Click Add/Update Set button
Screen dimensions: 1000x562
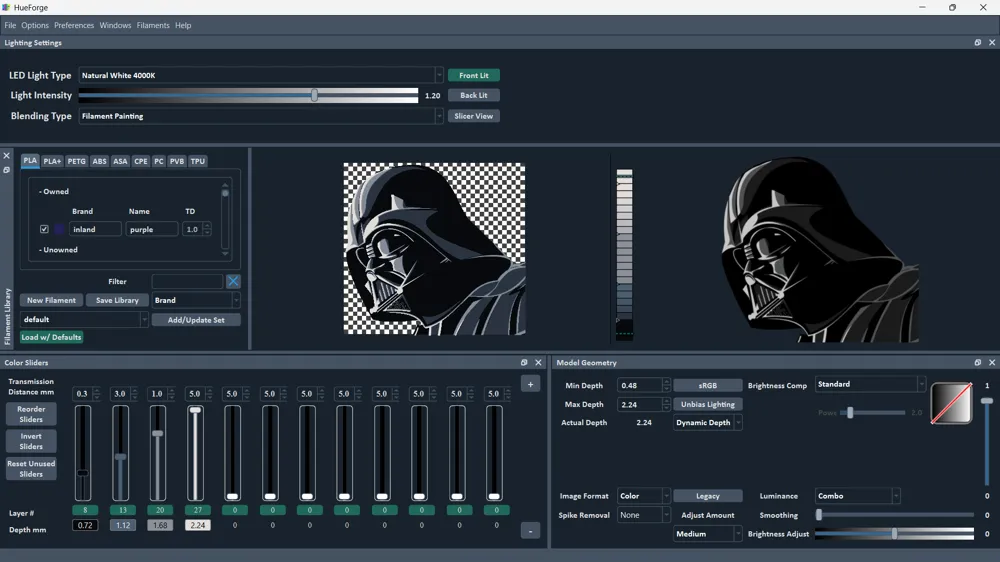(x=196, y=320)
